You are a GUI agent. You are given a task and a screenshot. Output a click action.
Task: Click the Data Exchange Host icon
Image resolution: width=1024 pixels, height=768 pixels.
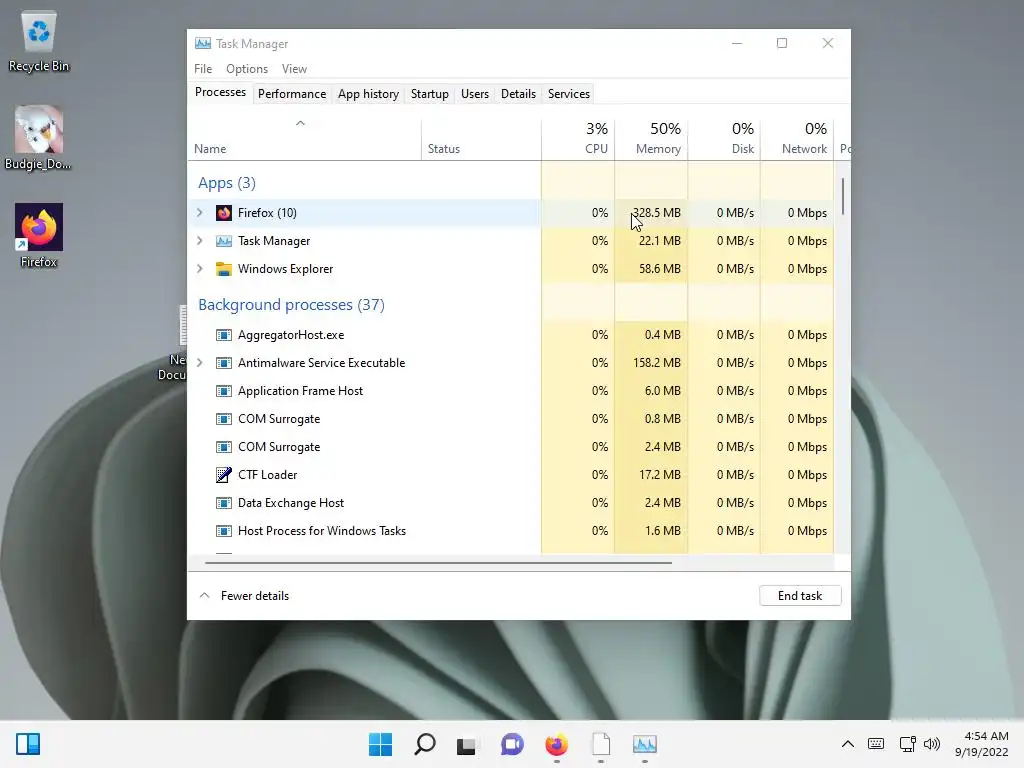[223, 503]
